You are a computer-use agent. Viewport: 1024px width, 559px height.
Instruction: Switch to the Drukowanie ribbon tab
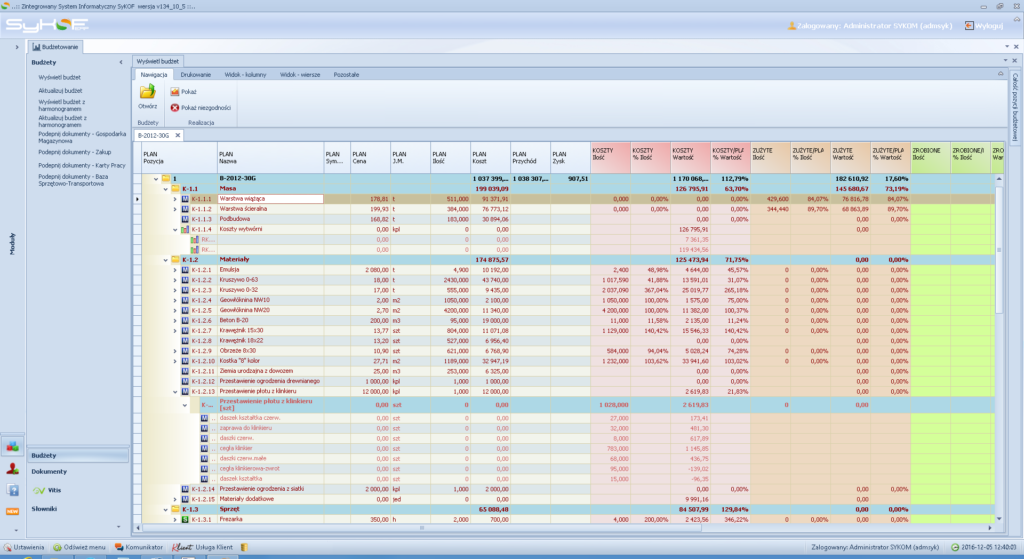pyautogui.click(x=196, y=74)
